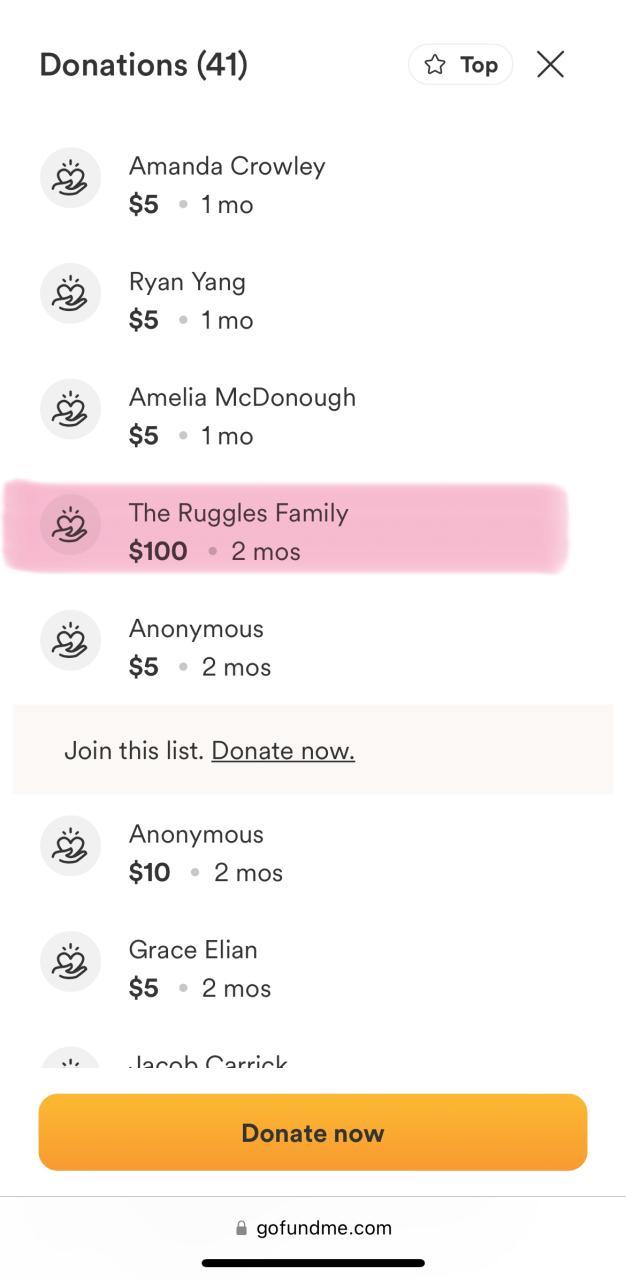Close the Donations list
This screenshot has width=626, height=1280.
[550, 65]
